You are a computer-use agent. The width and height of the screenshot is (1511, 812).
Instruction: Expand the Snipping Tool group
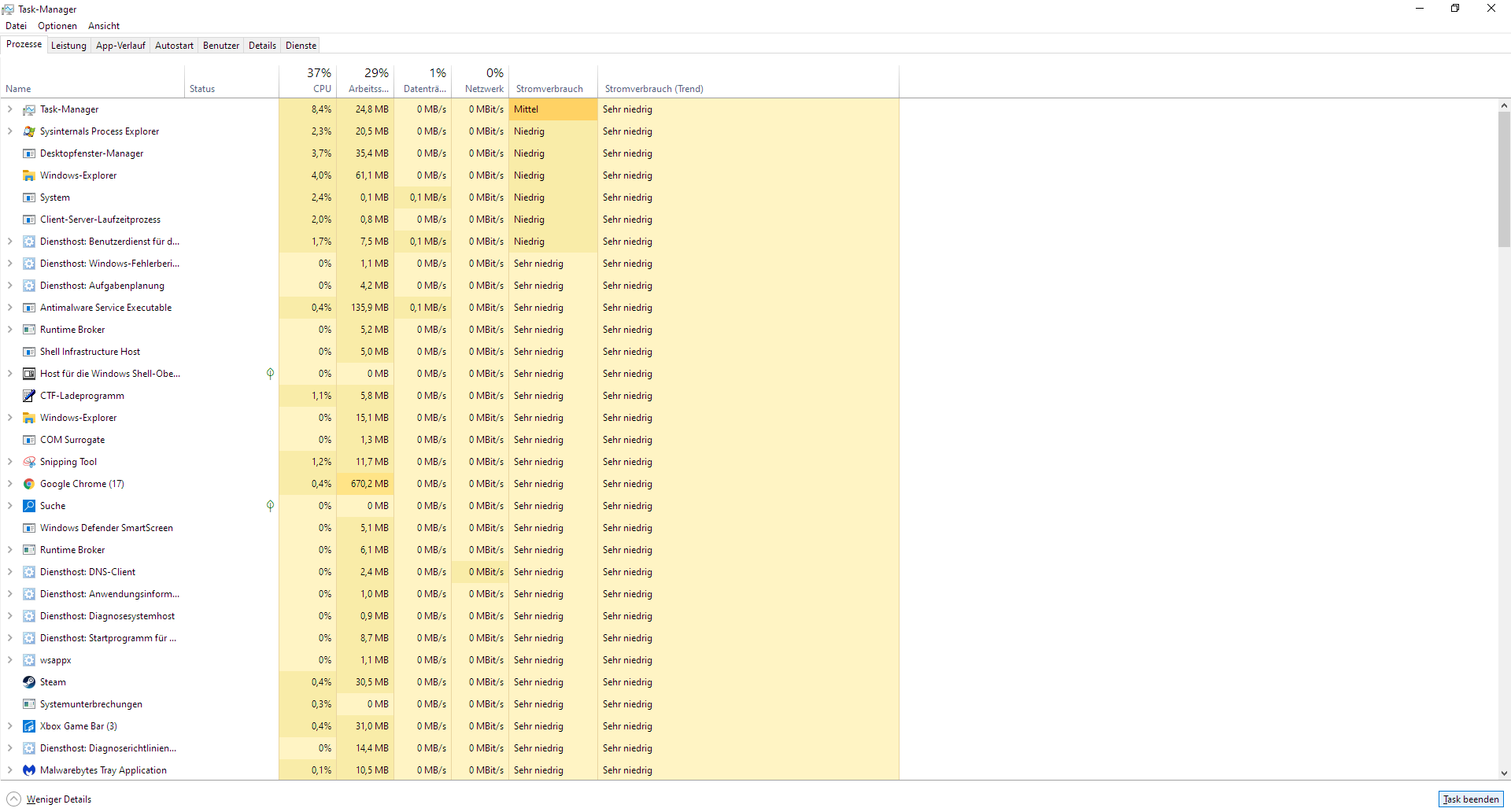tap(9, 462)
